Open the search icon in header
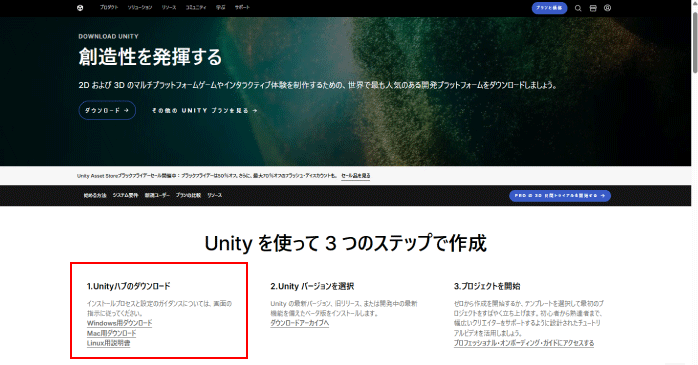This screenshot has height=365, width=698. point(578,8)
